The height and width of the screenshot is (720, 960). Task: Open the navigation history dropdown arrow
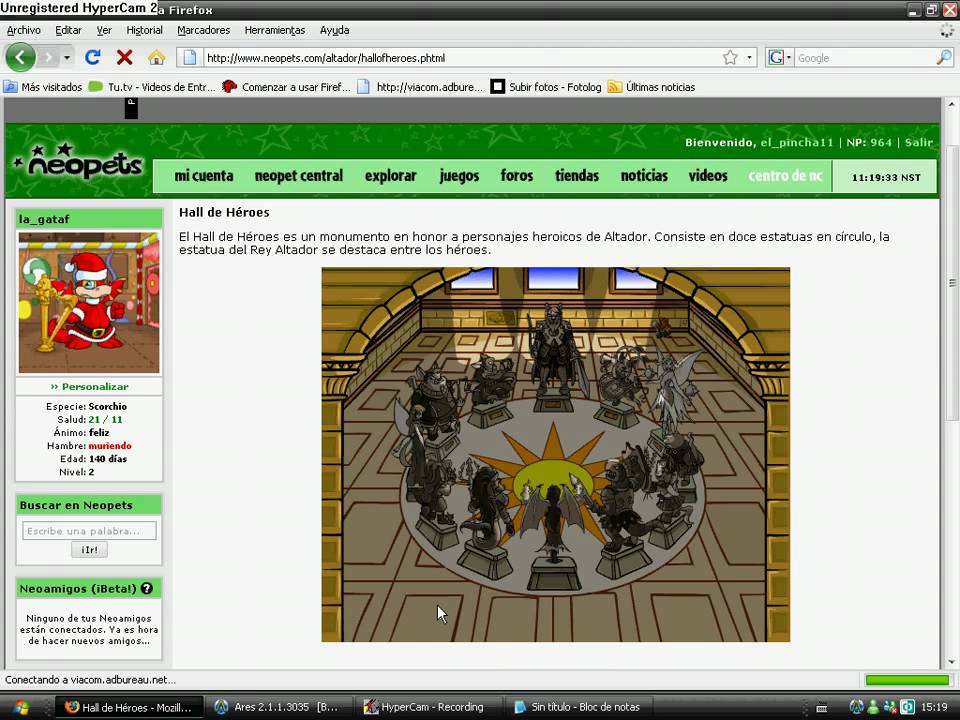[x=67, y=58]
